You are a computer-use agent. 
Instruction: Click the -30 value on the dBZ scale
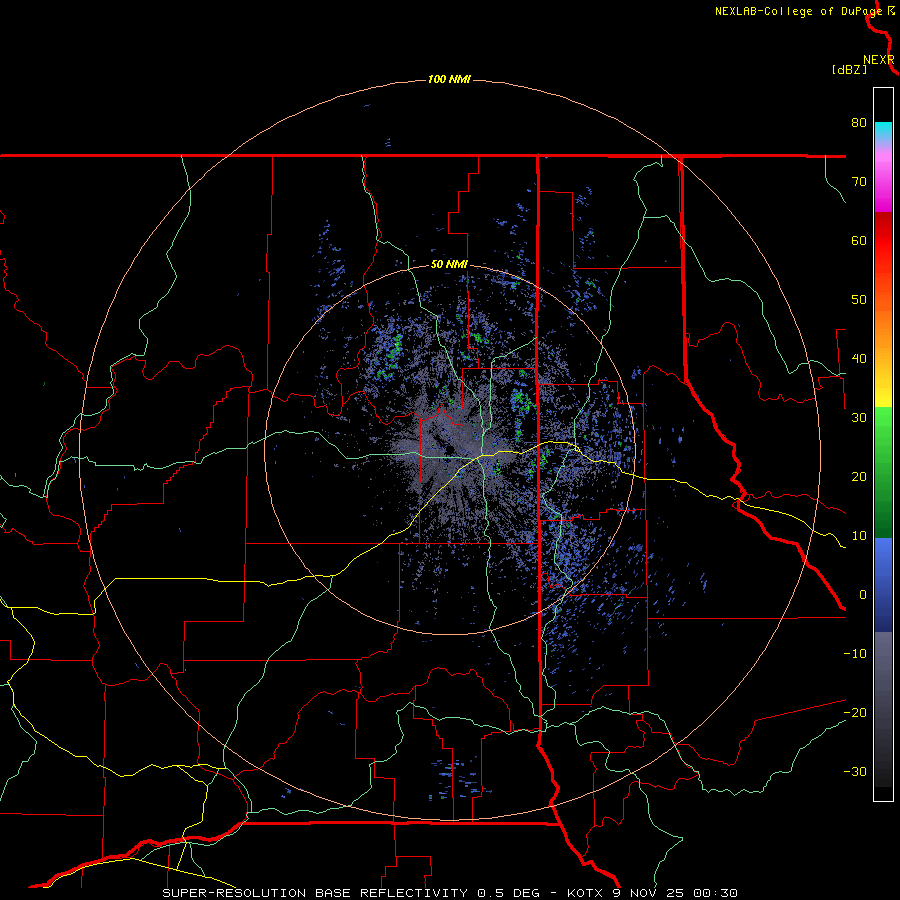(855, 773)
